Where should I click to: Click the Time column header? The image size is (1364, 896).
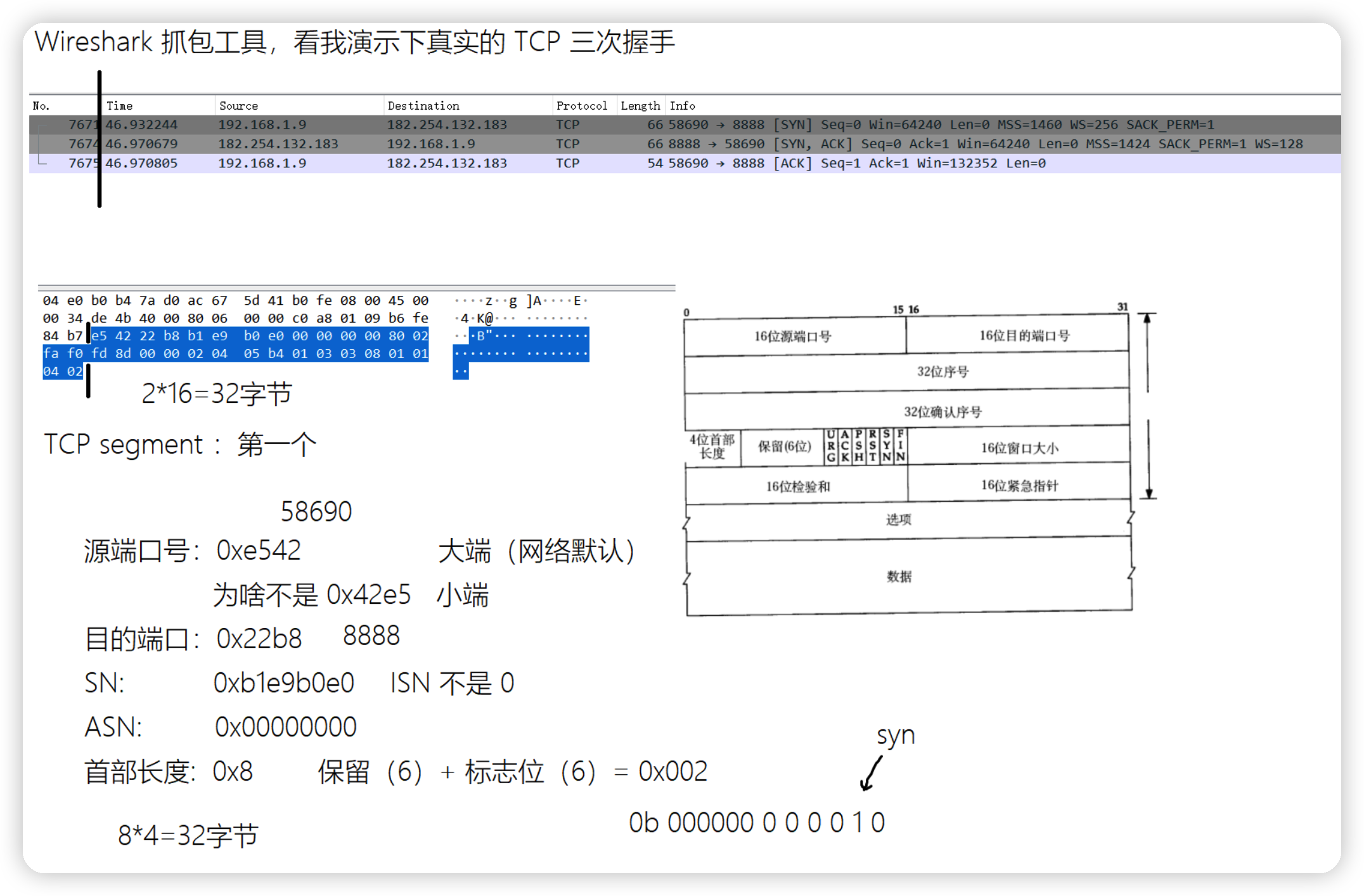tap(119, 106)
